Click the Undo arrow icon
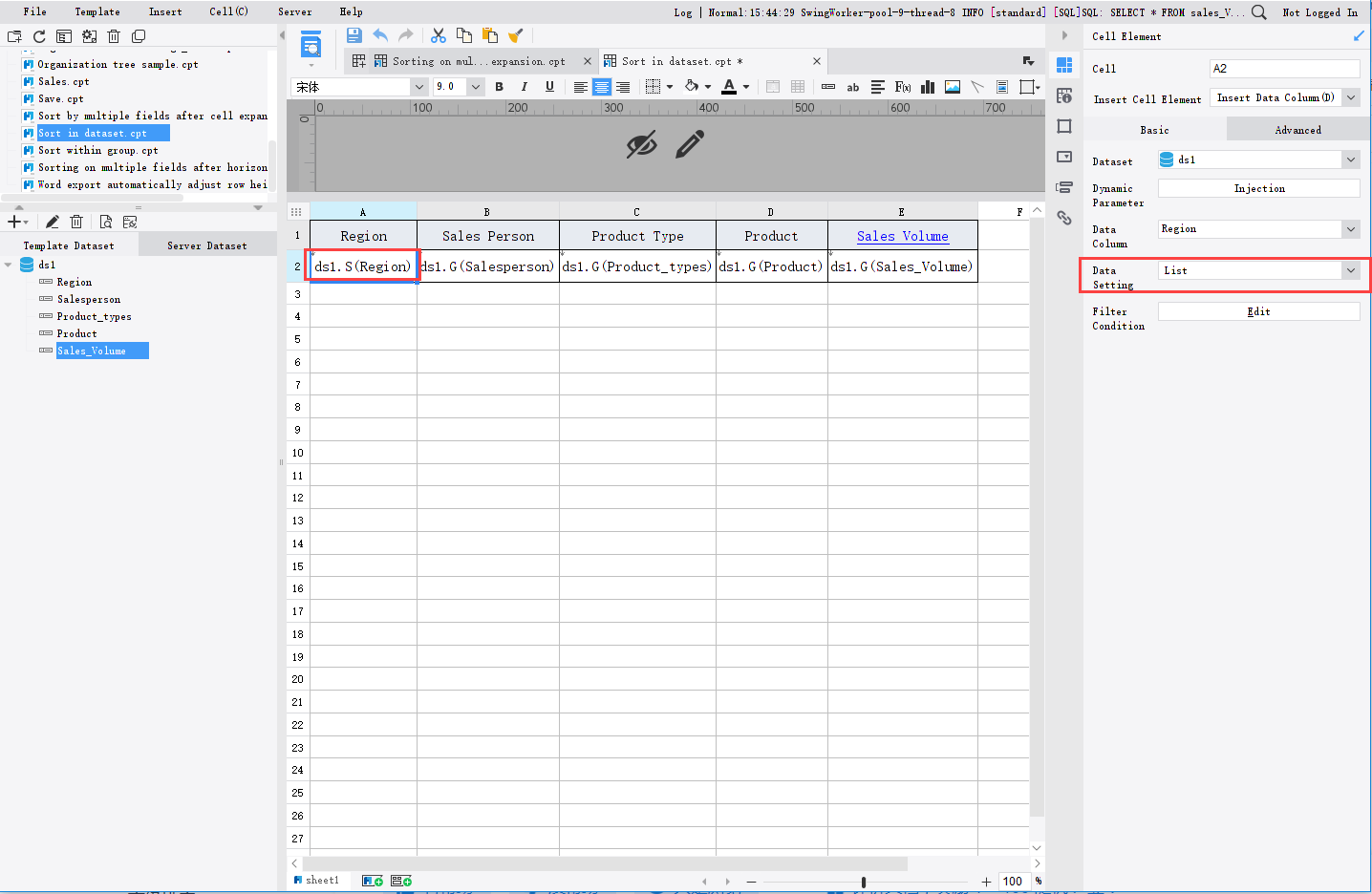 coord(380,35)
